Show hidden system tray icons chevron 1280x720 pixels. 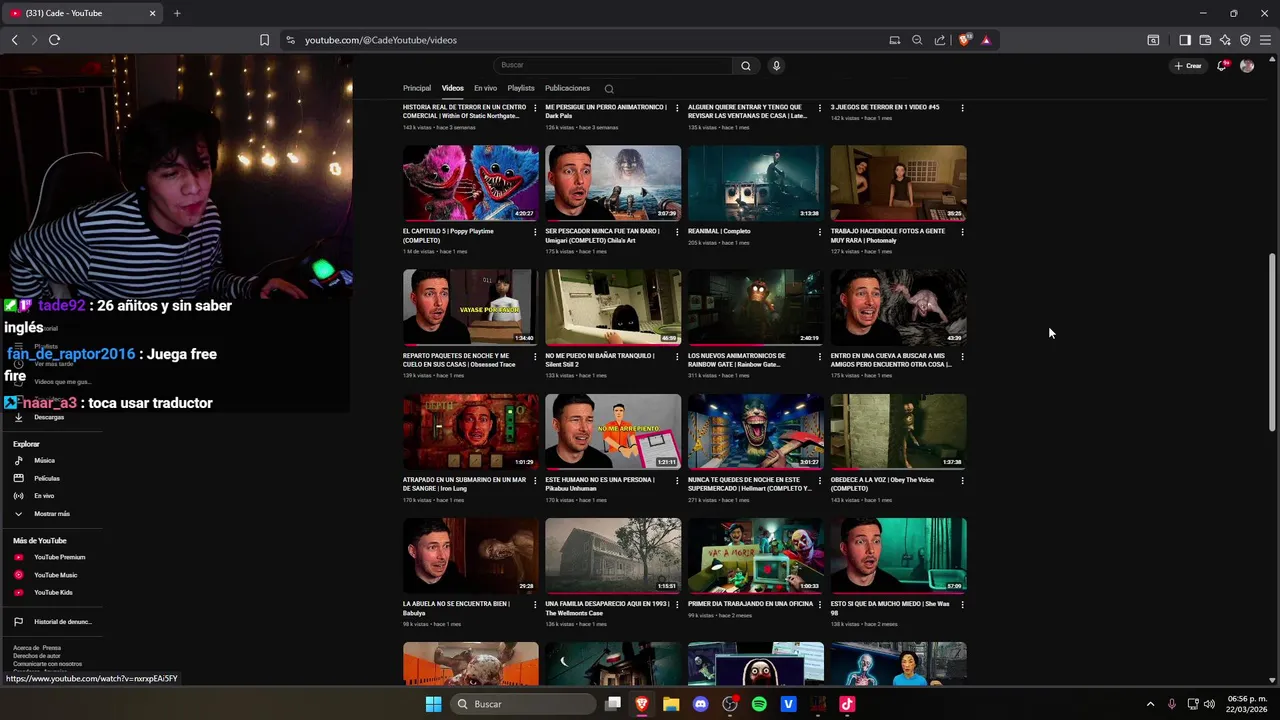coord(1151,704)
